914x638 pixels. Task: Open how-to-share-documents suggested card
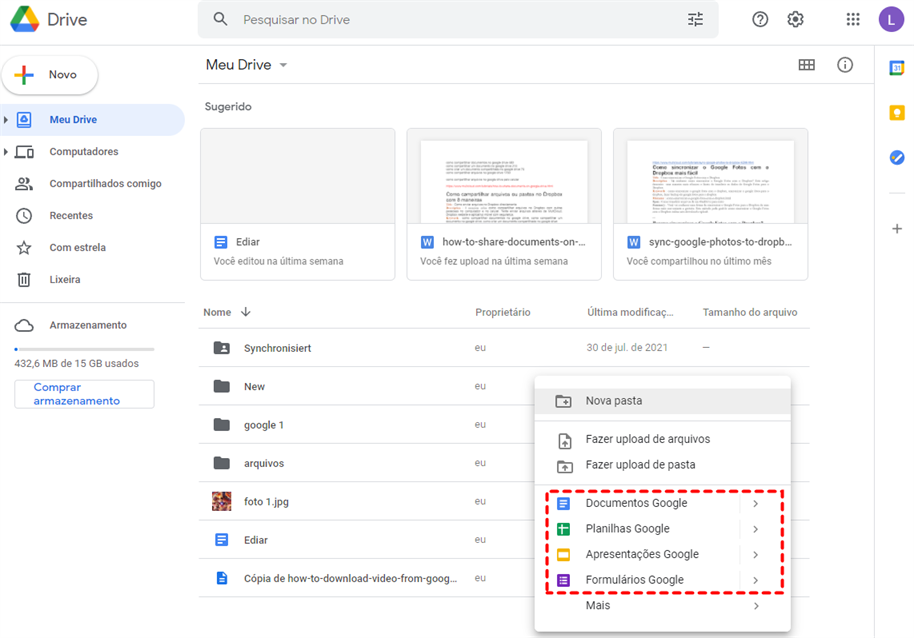[x=504, y=204]
